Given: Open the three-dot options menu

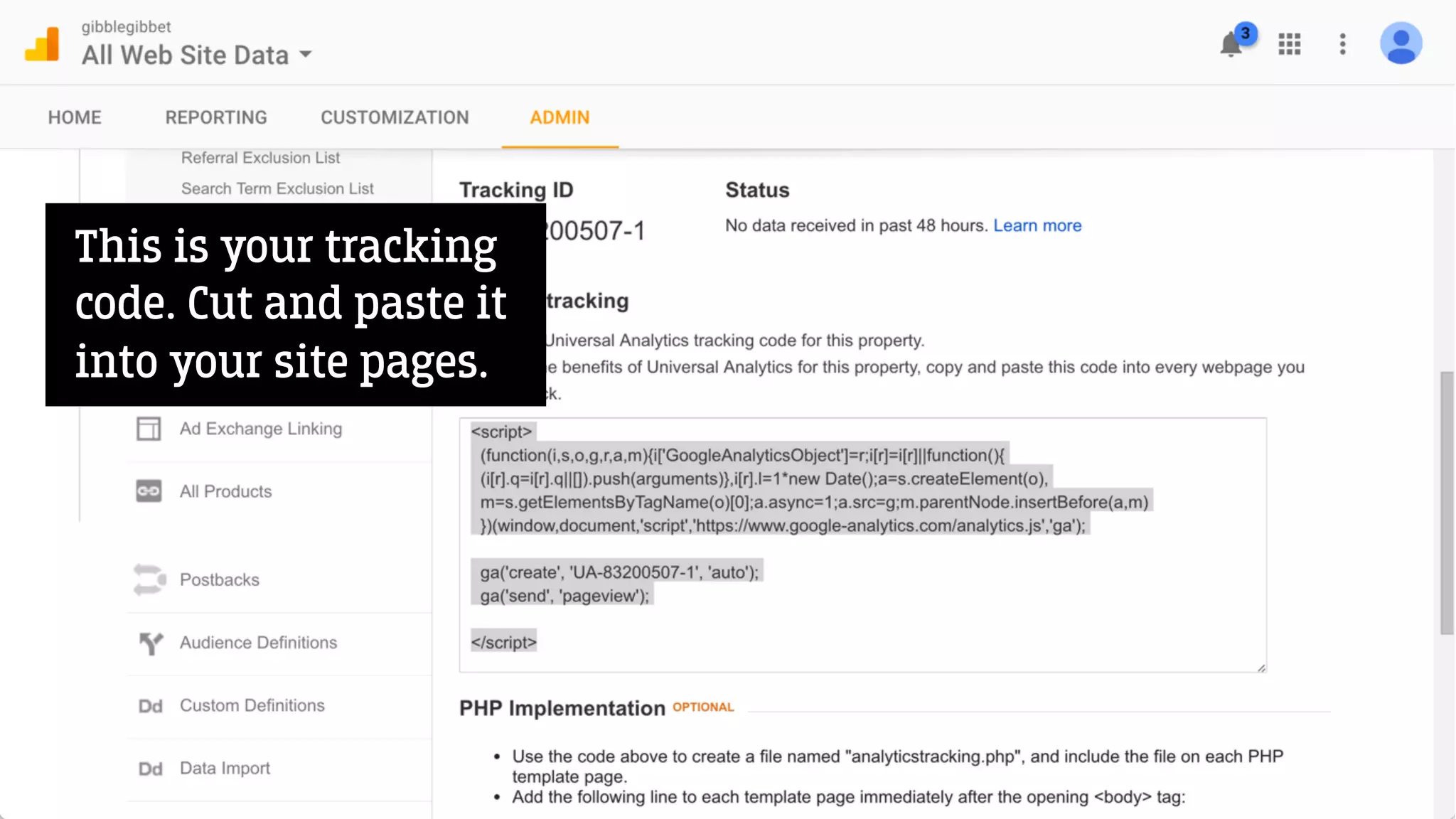Looking at the screenshot, I should (x=1342, y=44).
